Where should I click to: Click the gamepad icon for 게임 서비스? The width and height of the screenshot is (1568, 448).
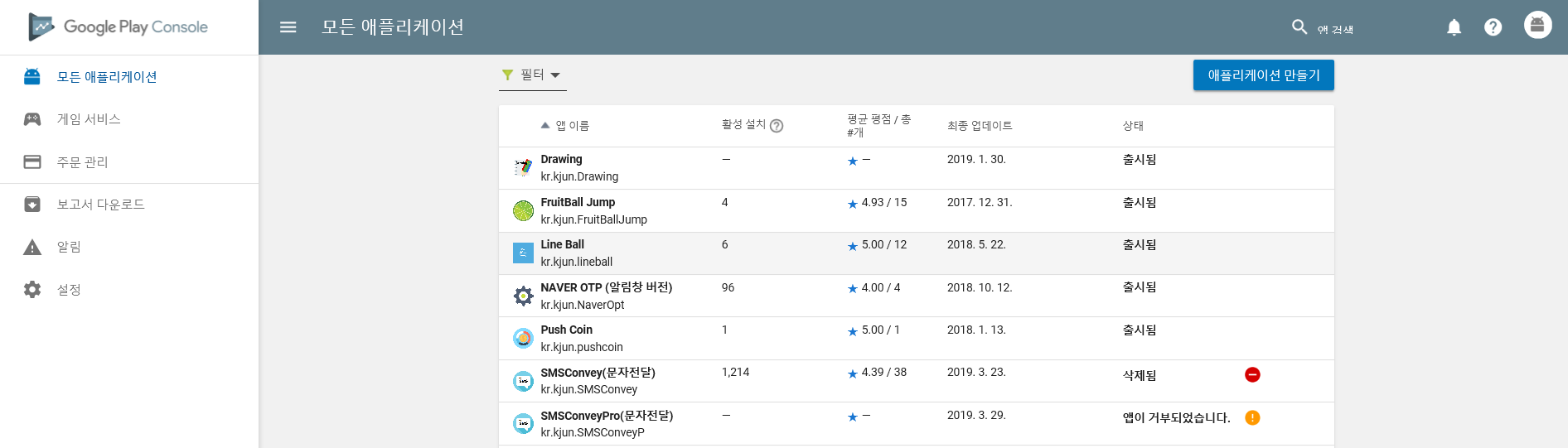[x=32, y=119]
